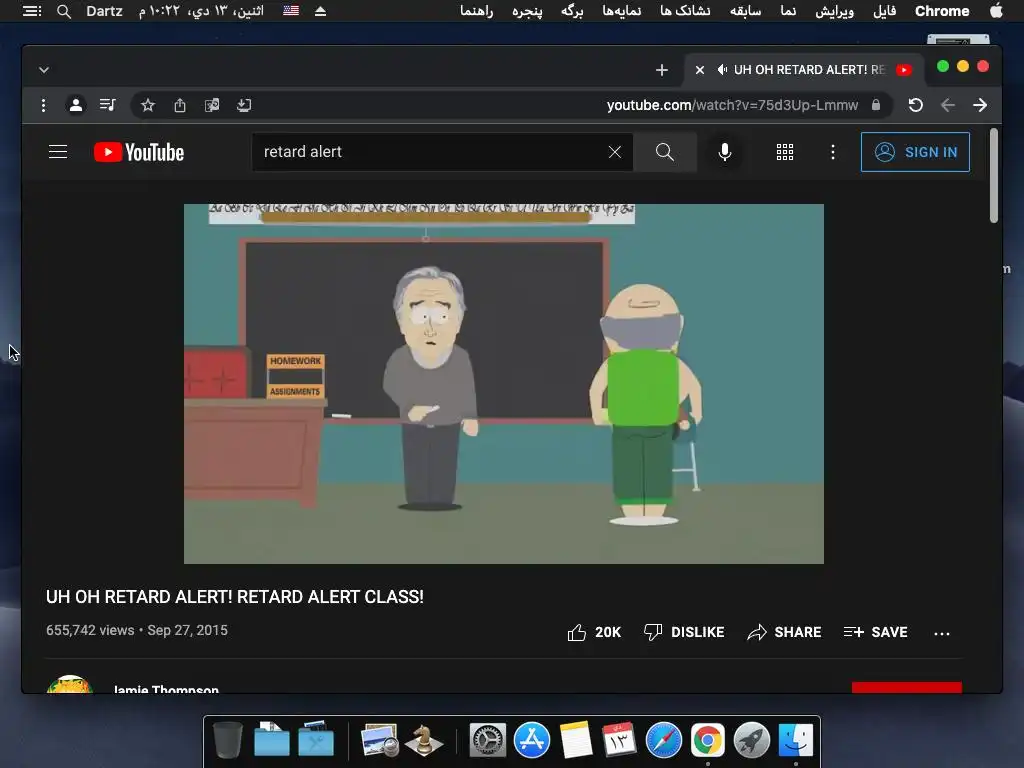This screenshot has width=1024, height=768.
Task: Open the translate page icon in the address bar
Action: pyautogui.click(x=212, y=105)
